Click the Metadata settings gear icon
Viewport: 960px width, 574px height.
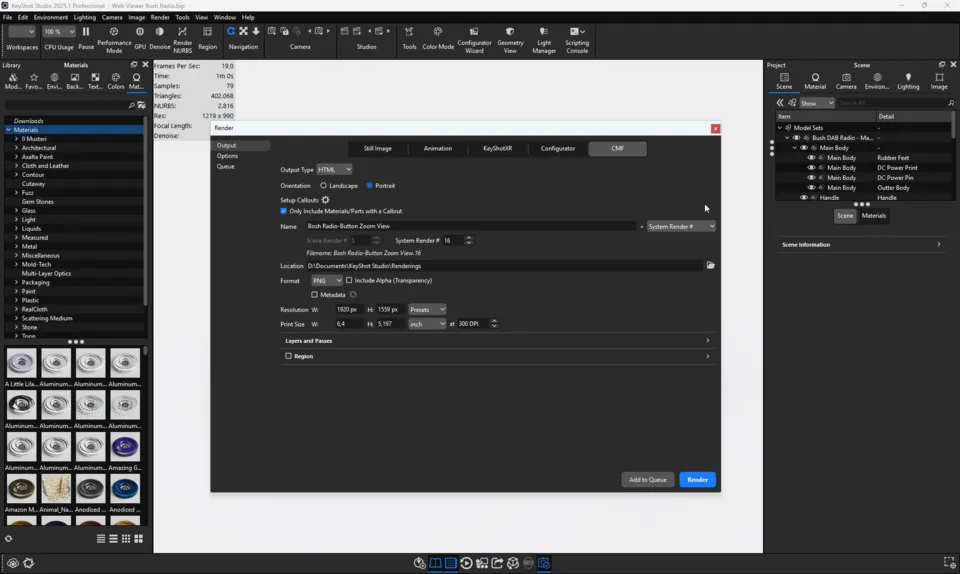[x=353, y=295]
